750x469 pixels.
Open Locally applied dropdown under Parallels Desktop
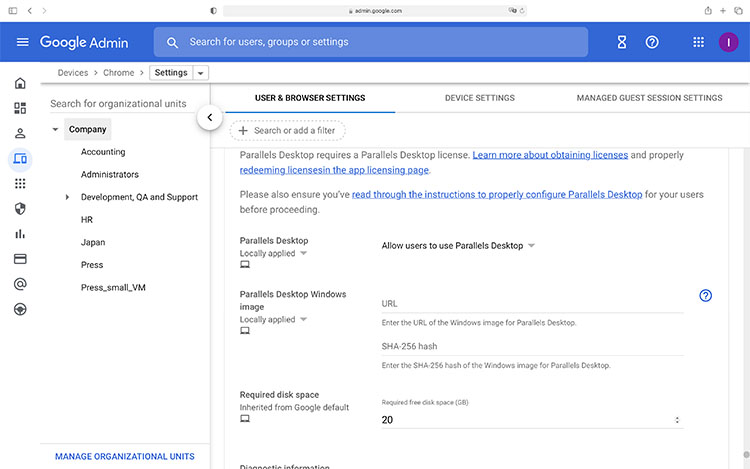tap(273, 253)
